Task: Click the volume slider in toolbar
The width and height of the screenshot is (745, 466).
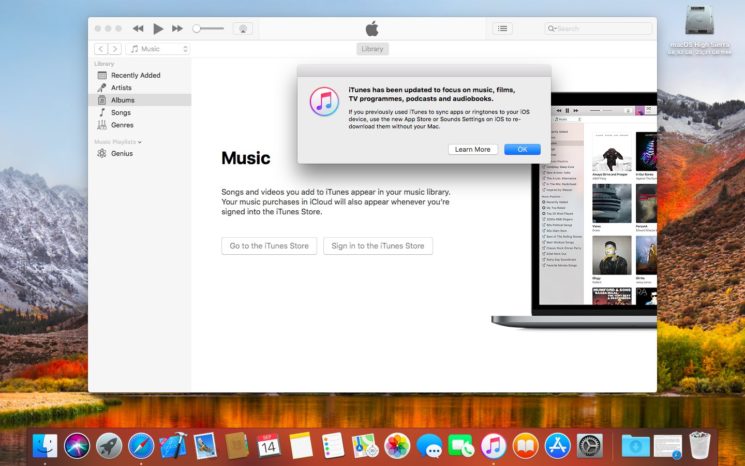Action: pyautogui.click(x=209, y=29)
